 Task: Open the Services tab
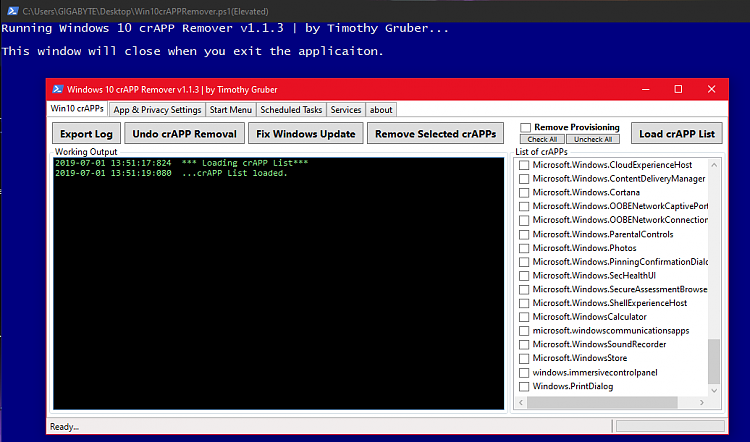tap(346, 110)
